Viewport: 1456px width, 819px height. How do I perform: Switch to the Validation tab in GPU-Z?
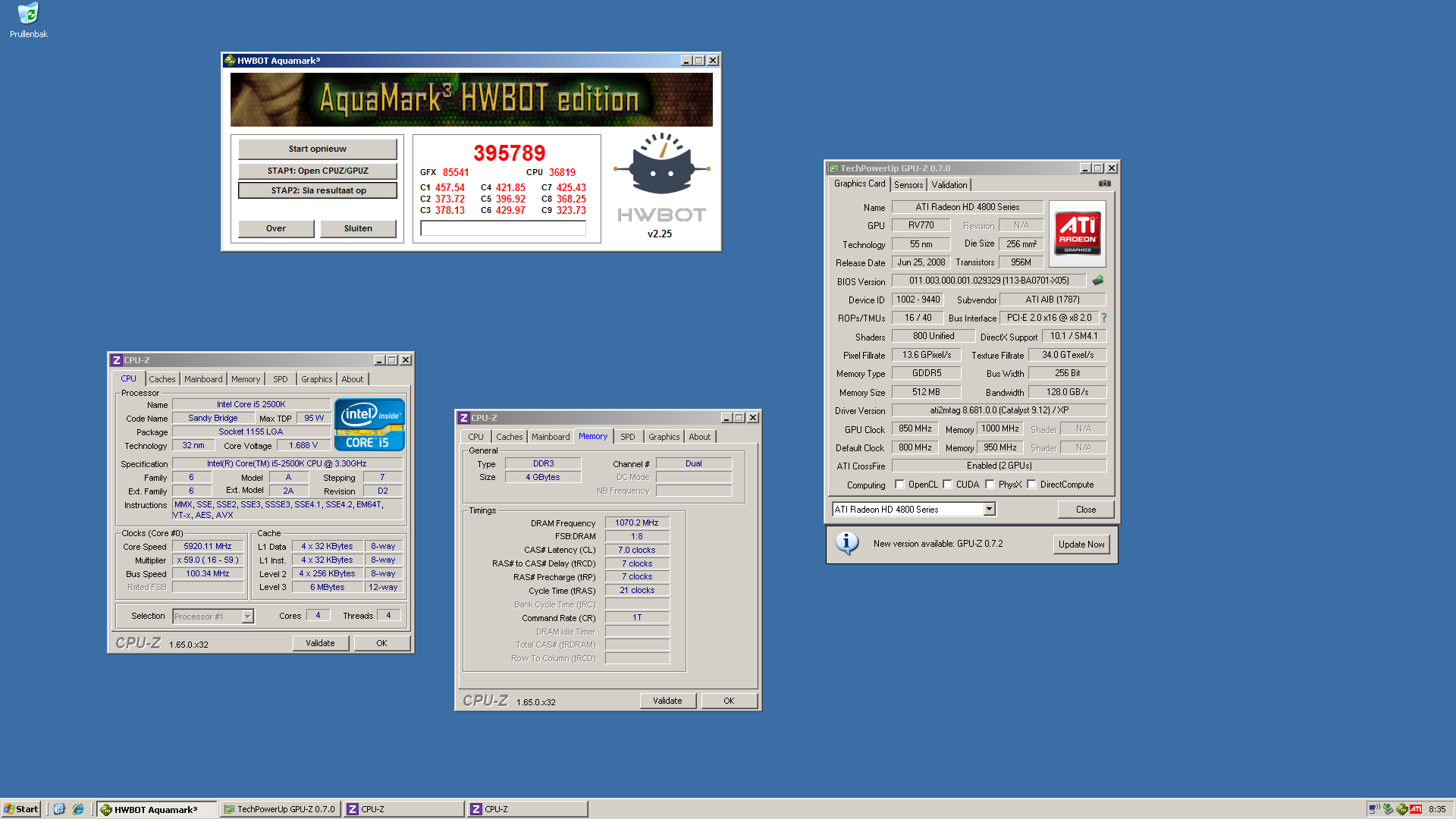949,185
